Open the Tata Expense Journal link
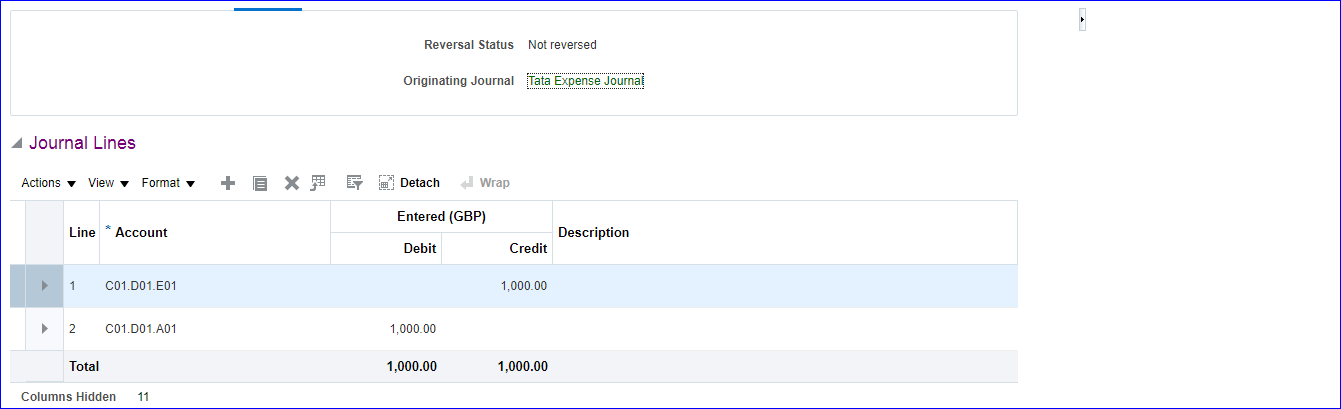The height and width of the screenshot is (409, 1341). coord(585,81)
